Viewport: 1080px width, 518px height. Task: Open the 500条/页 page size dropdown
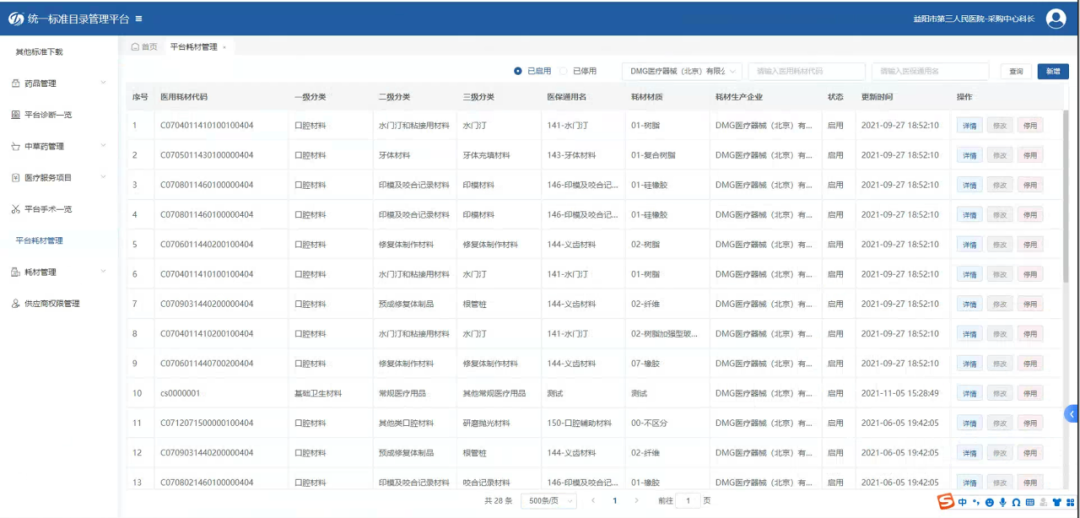(x=548, y=501)
